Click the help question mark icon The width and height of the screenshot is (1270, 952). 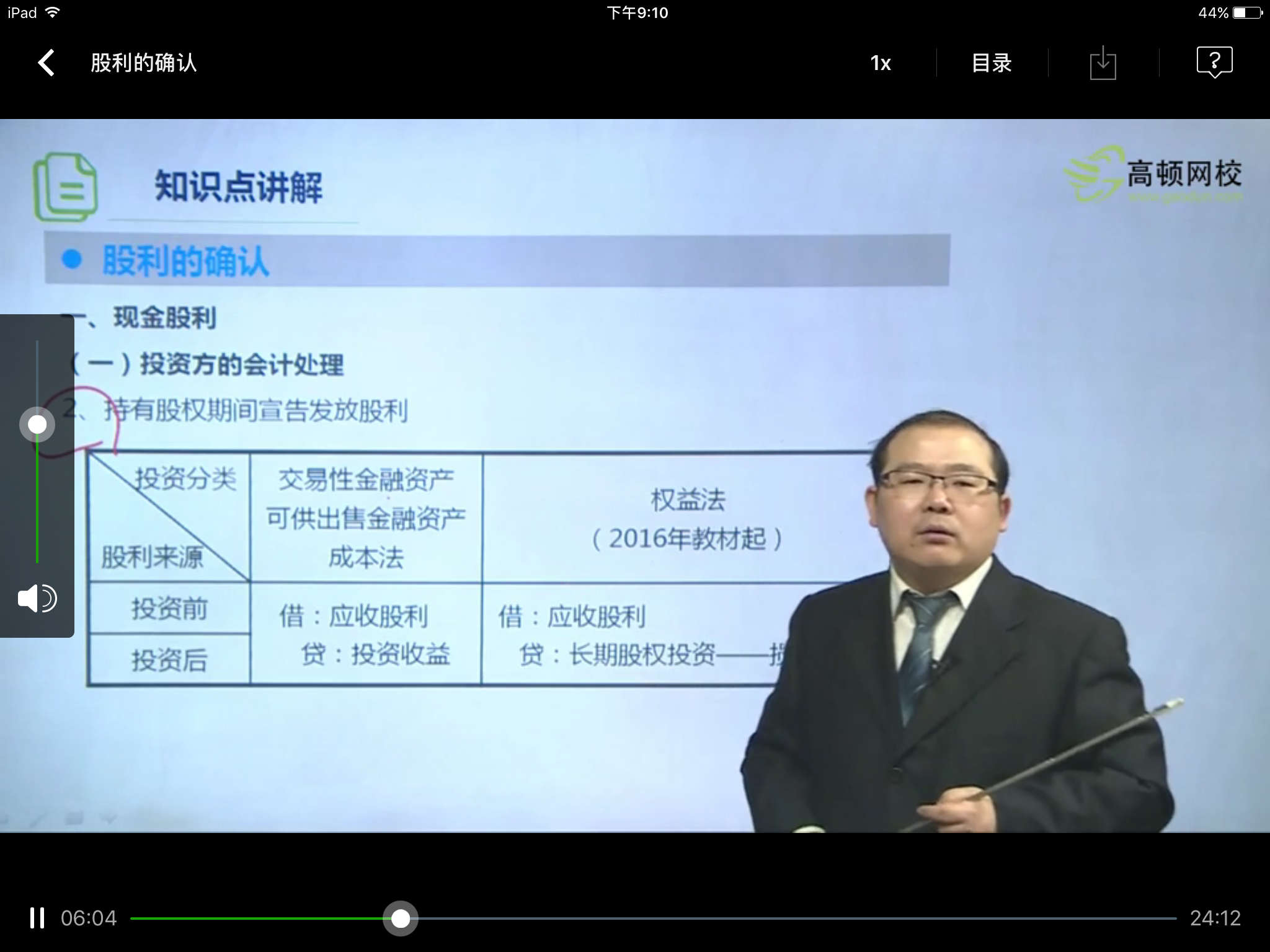(x=1215, y=61)
